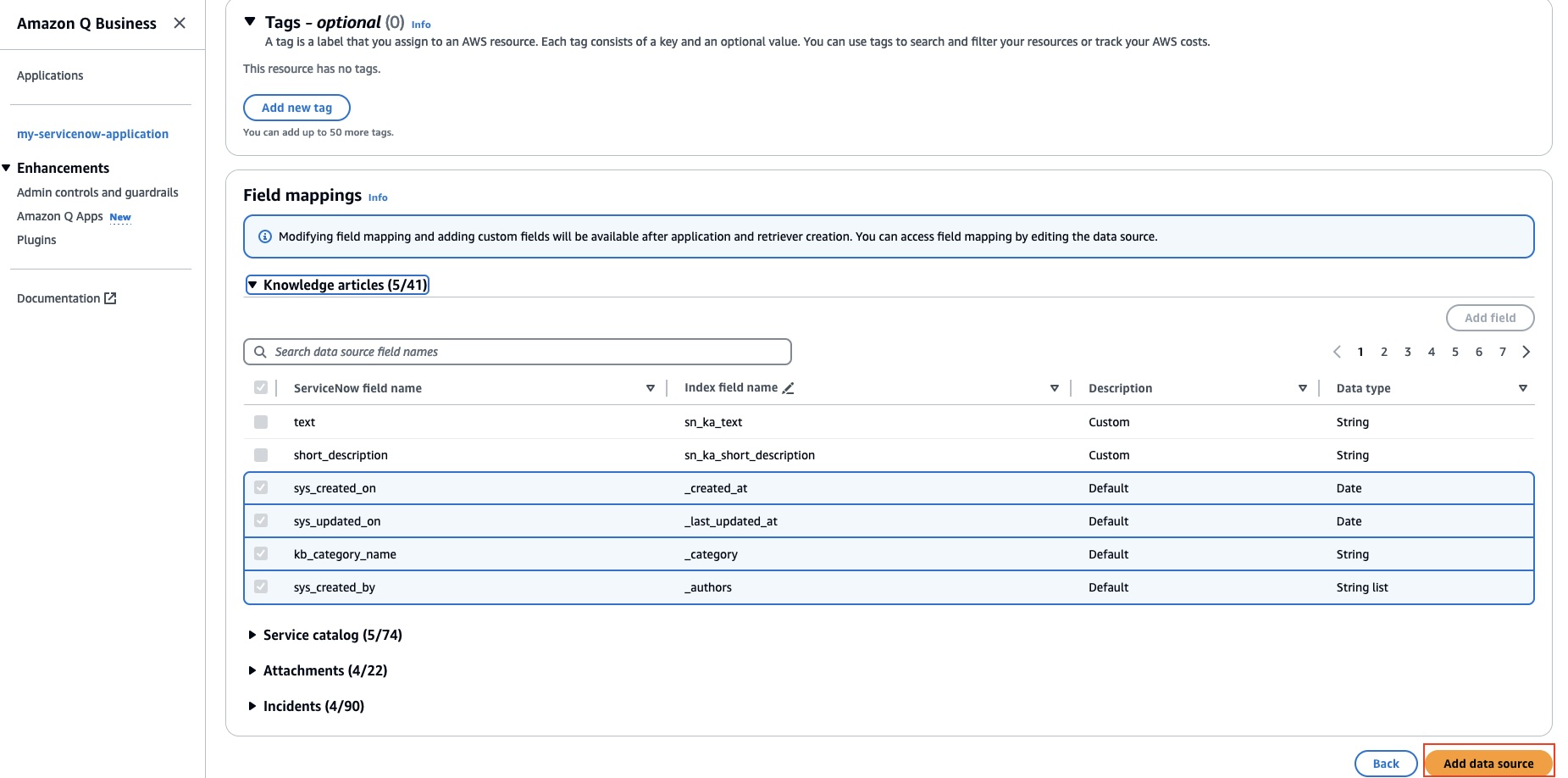Toggle the sys_created_by row checkbox

pos(261,586)
